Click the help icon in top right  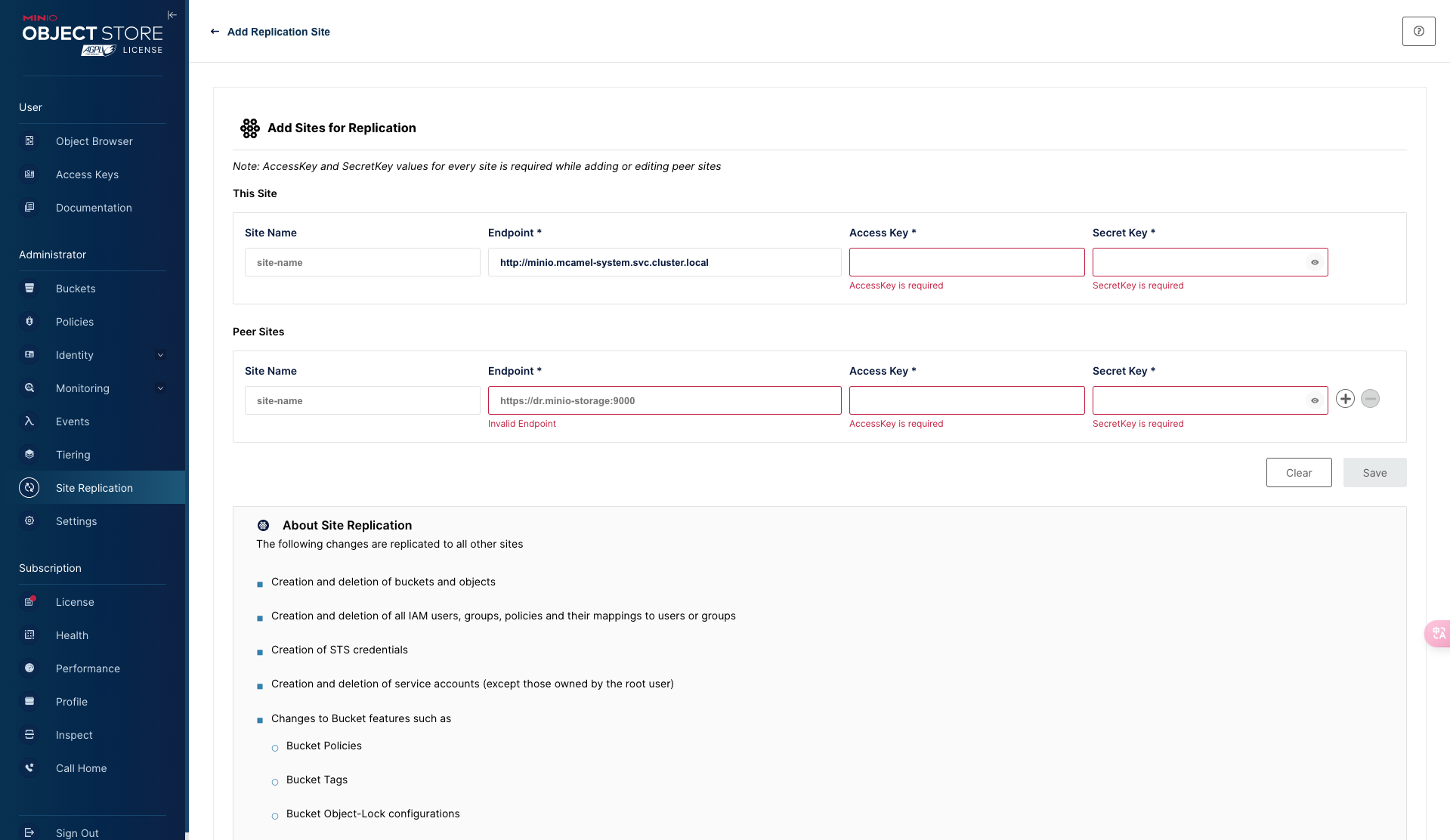(x=1418, y=32)
